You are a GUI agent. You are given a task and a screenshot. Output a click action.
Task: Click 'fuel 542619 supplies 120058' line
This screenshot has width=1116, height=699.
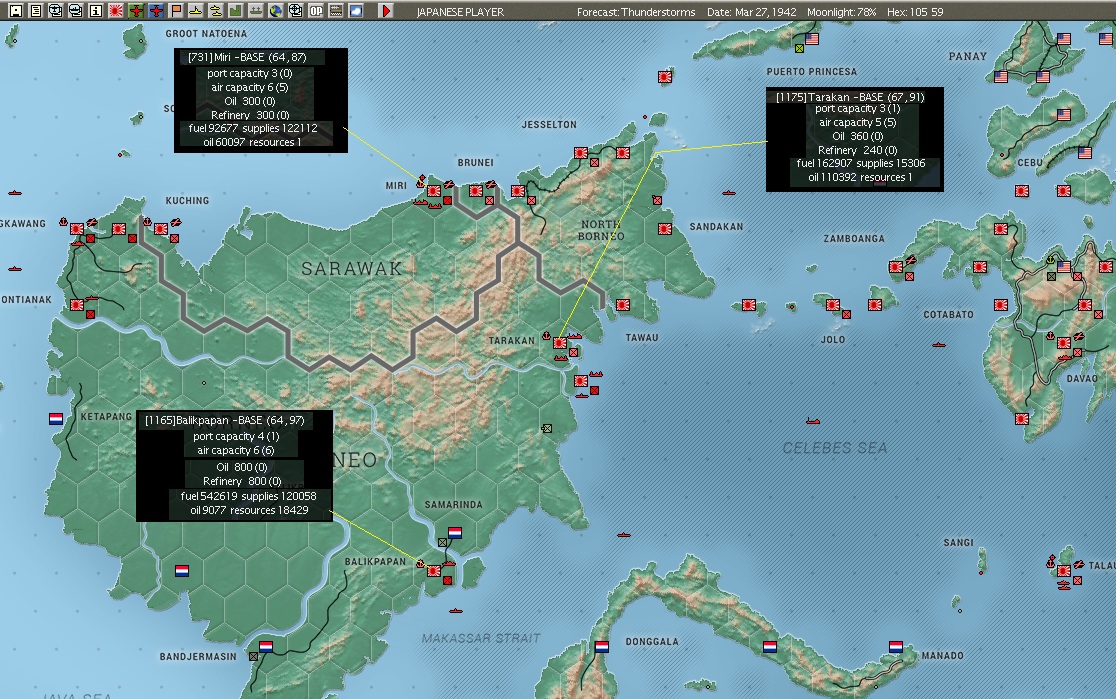pos(248,496)
